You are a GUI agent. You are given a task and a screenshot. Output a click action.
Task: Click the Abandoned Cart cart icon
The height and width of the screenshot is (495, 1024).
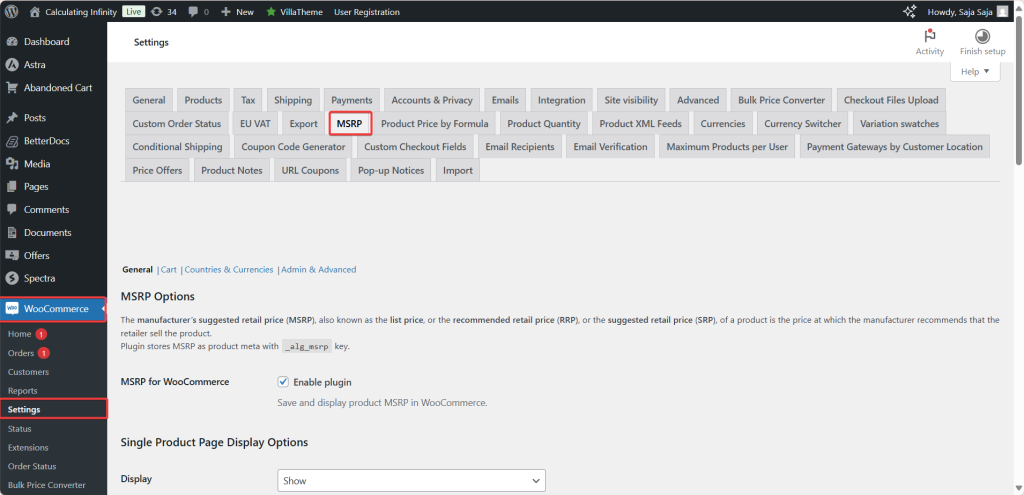coord(12,88)
